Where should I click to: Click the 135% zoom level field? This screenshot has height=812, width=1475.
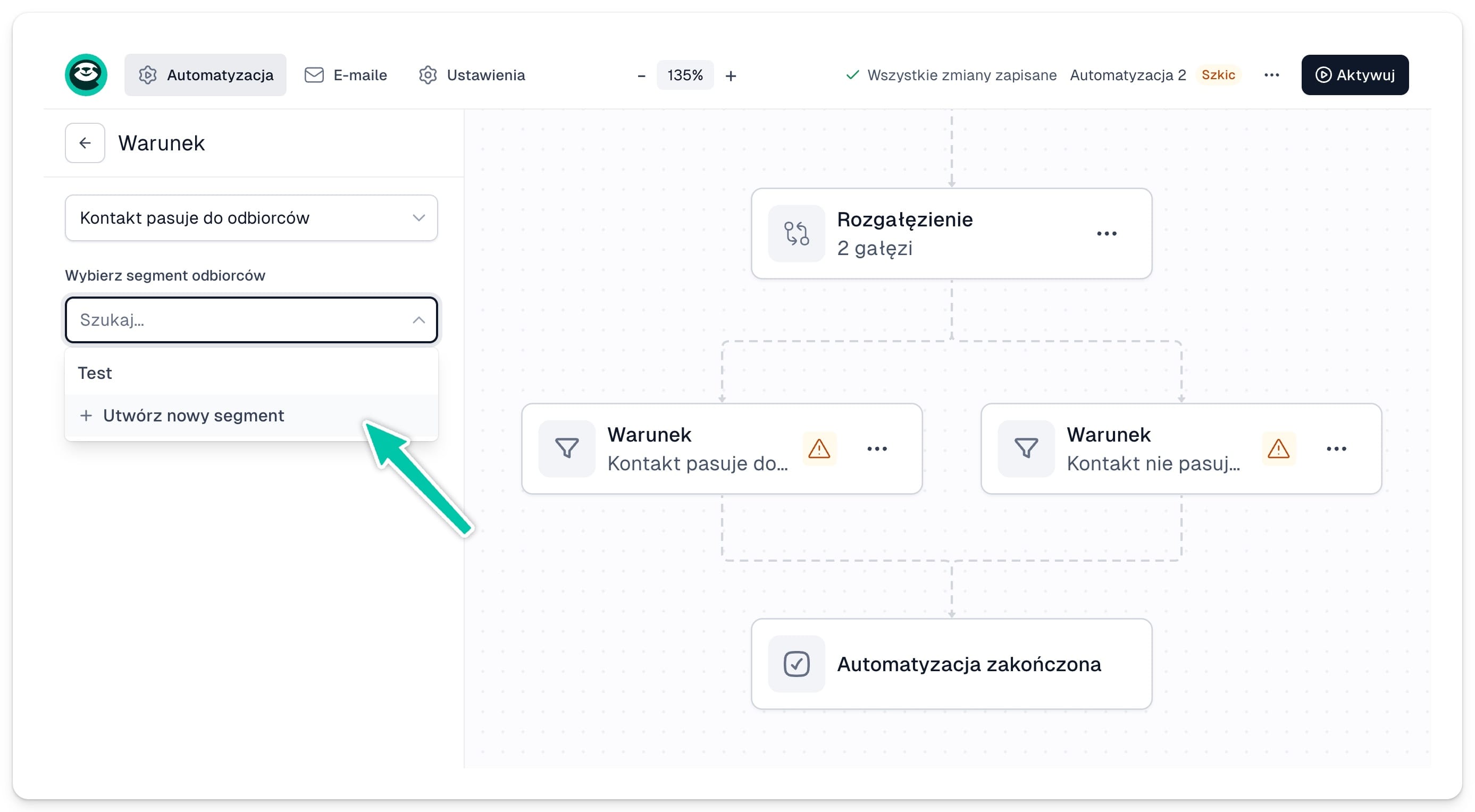(x=685, y=75)
